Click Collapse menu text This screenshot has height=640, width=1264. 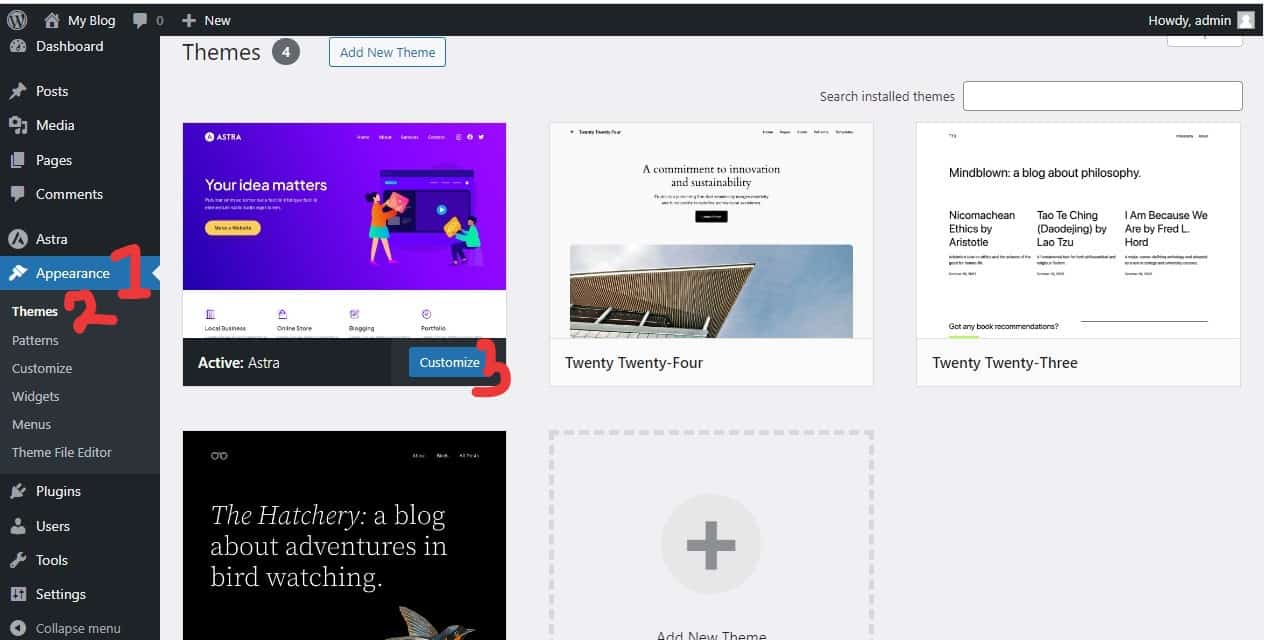[x=78, y=628]
